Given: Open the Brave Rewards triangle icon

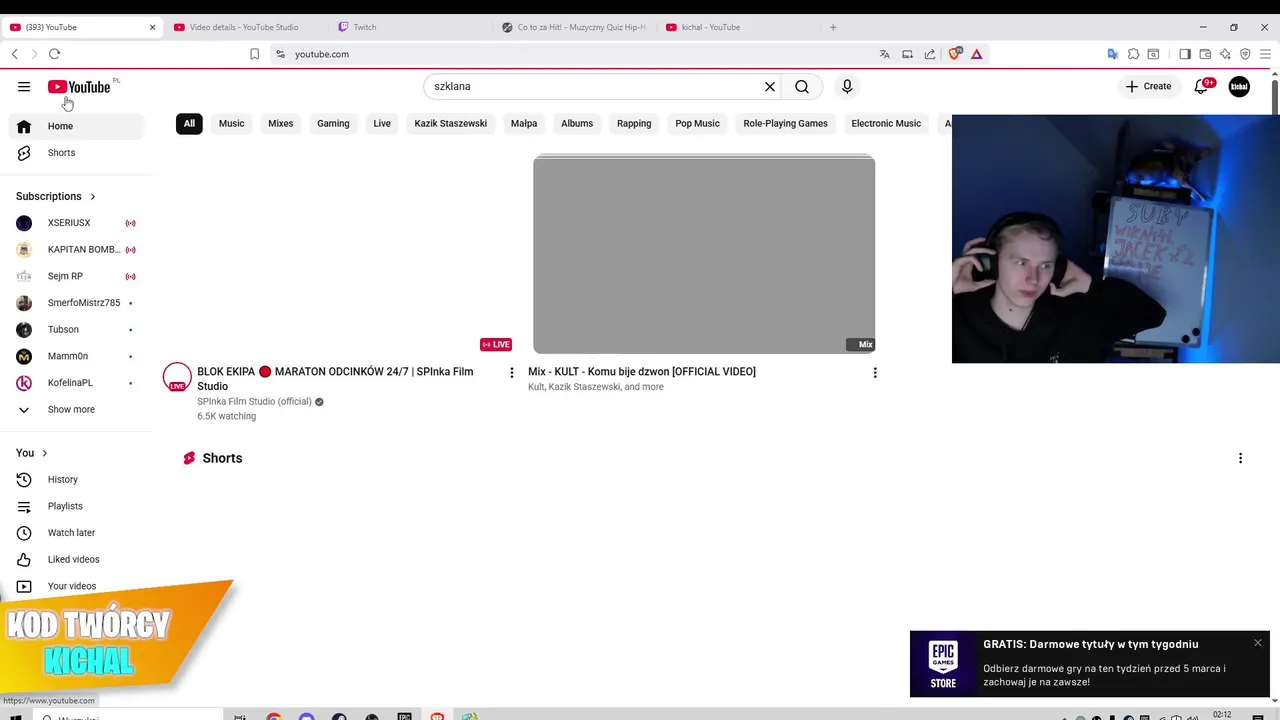Looking at the screenshot, I should pyautogui.click(x=977, y=54).
